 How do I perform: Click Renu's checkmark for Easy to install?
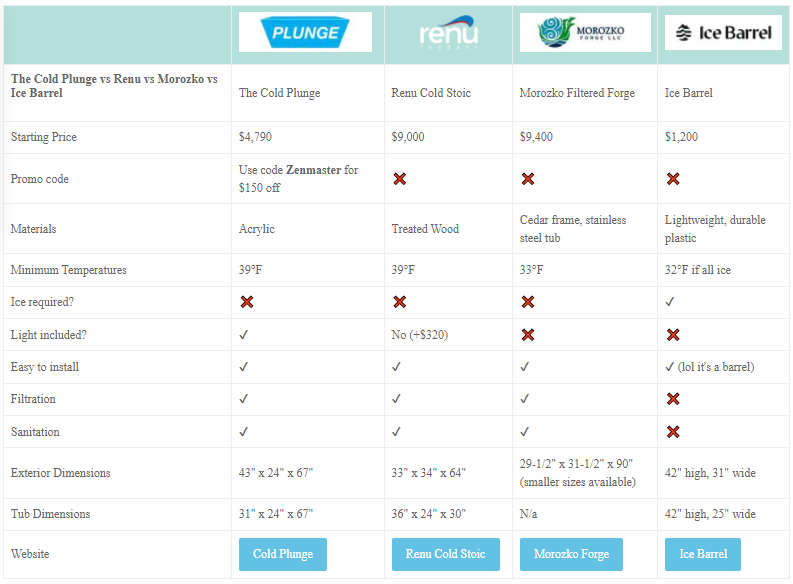[x=396, y=367]
